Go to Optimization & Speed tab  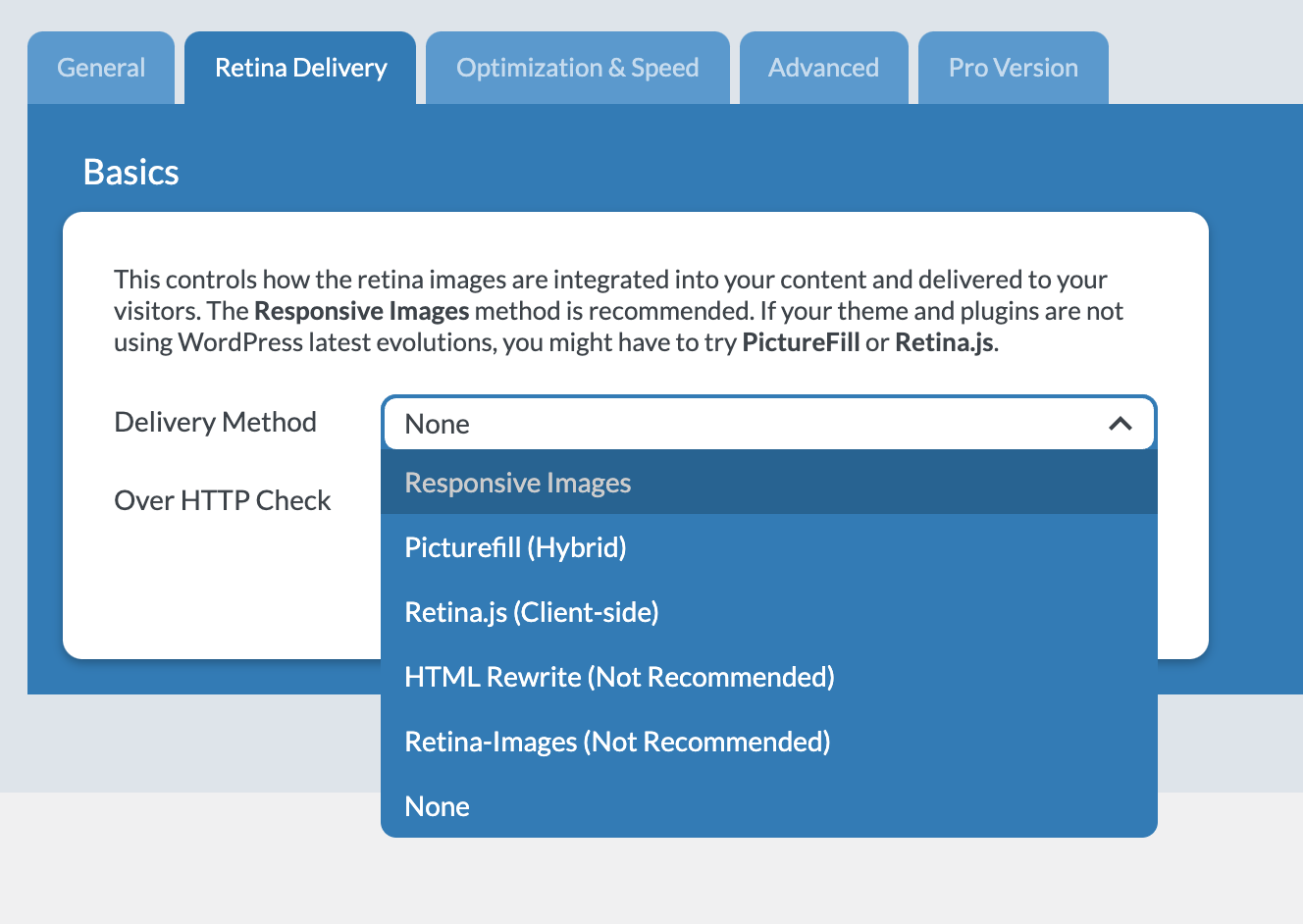(x=577, y=68)
